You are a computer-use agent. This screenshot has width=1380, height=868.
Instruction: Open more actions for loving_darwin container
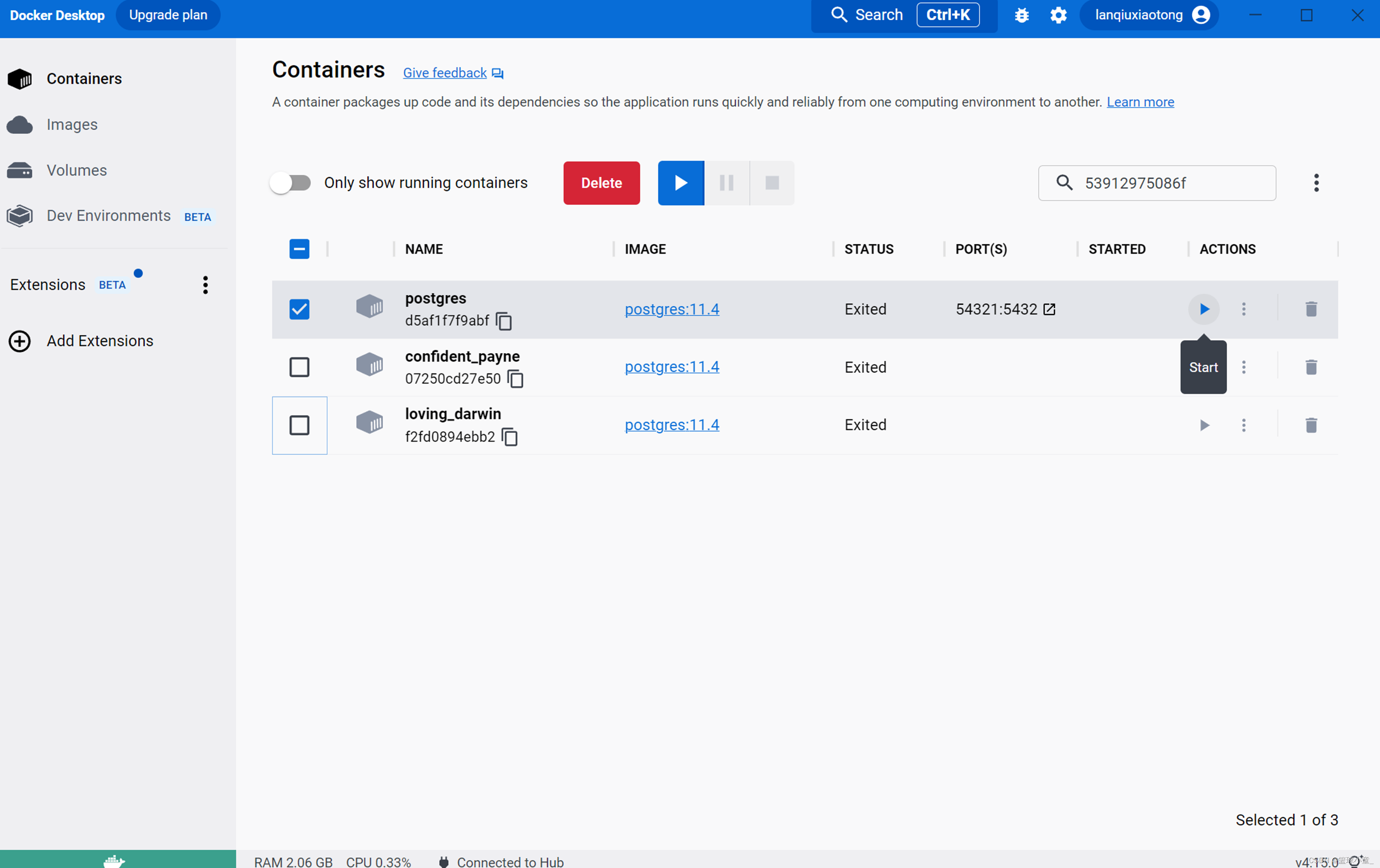(1244, 425)
